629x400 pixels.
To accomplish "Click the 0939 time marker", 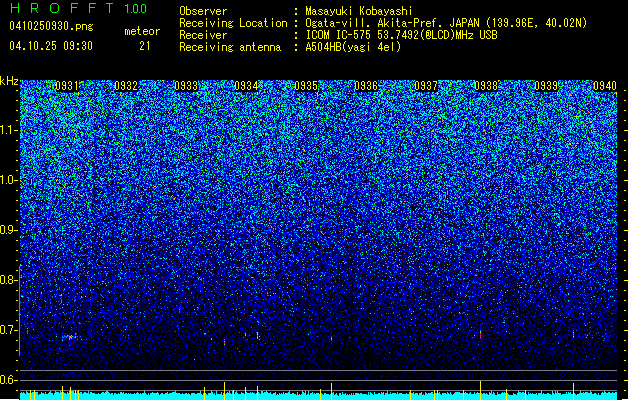I will 546,86.
